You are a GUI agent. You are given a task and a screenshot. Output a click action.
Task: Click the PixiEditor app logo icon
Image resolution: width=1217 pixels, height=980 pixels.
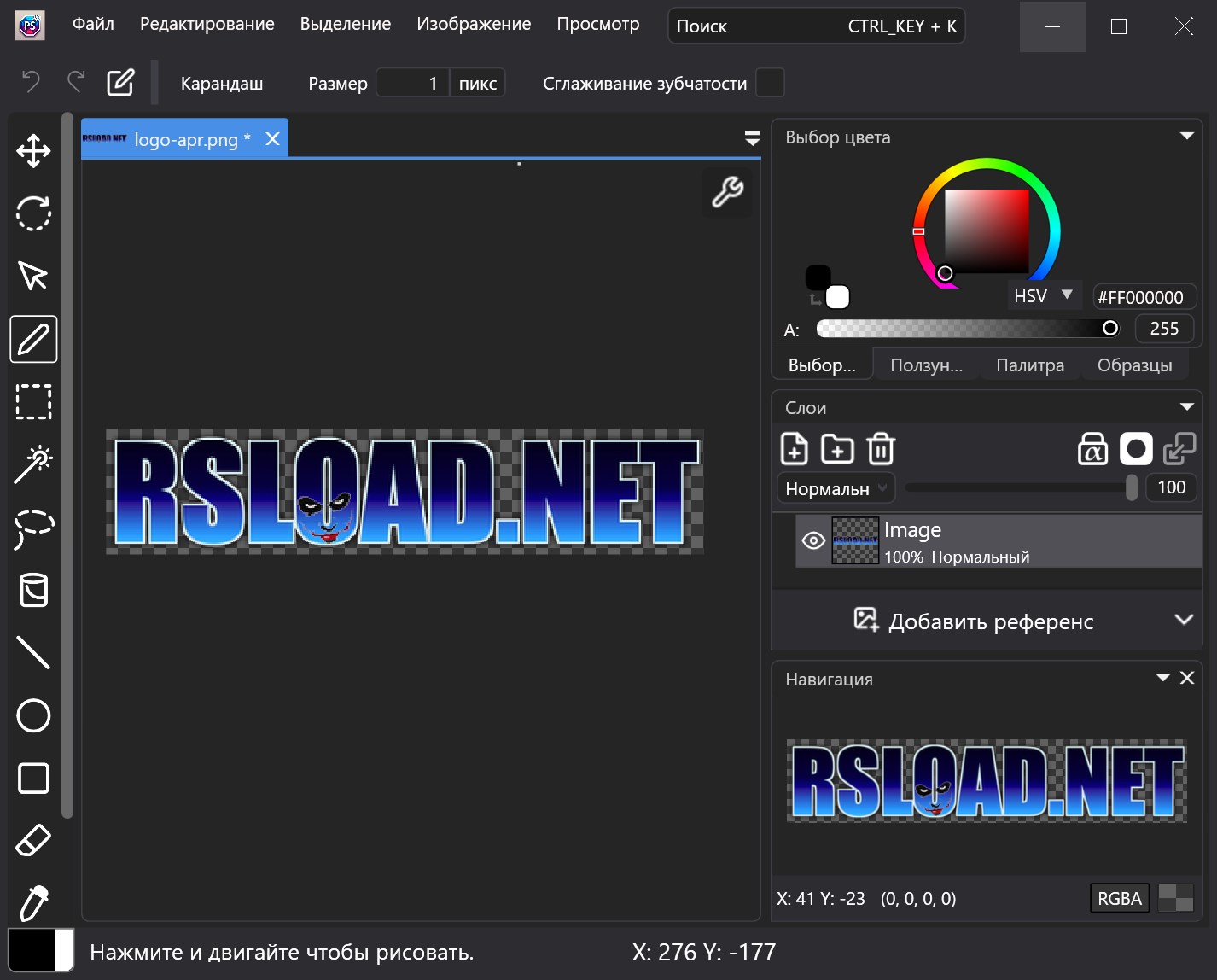coord(30,26)
